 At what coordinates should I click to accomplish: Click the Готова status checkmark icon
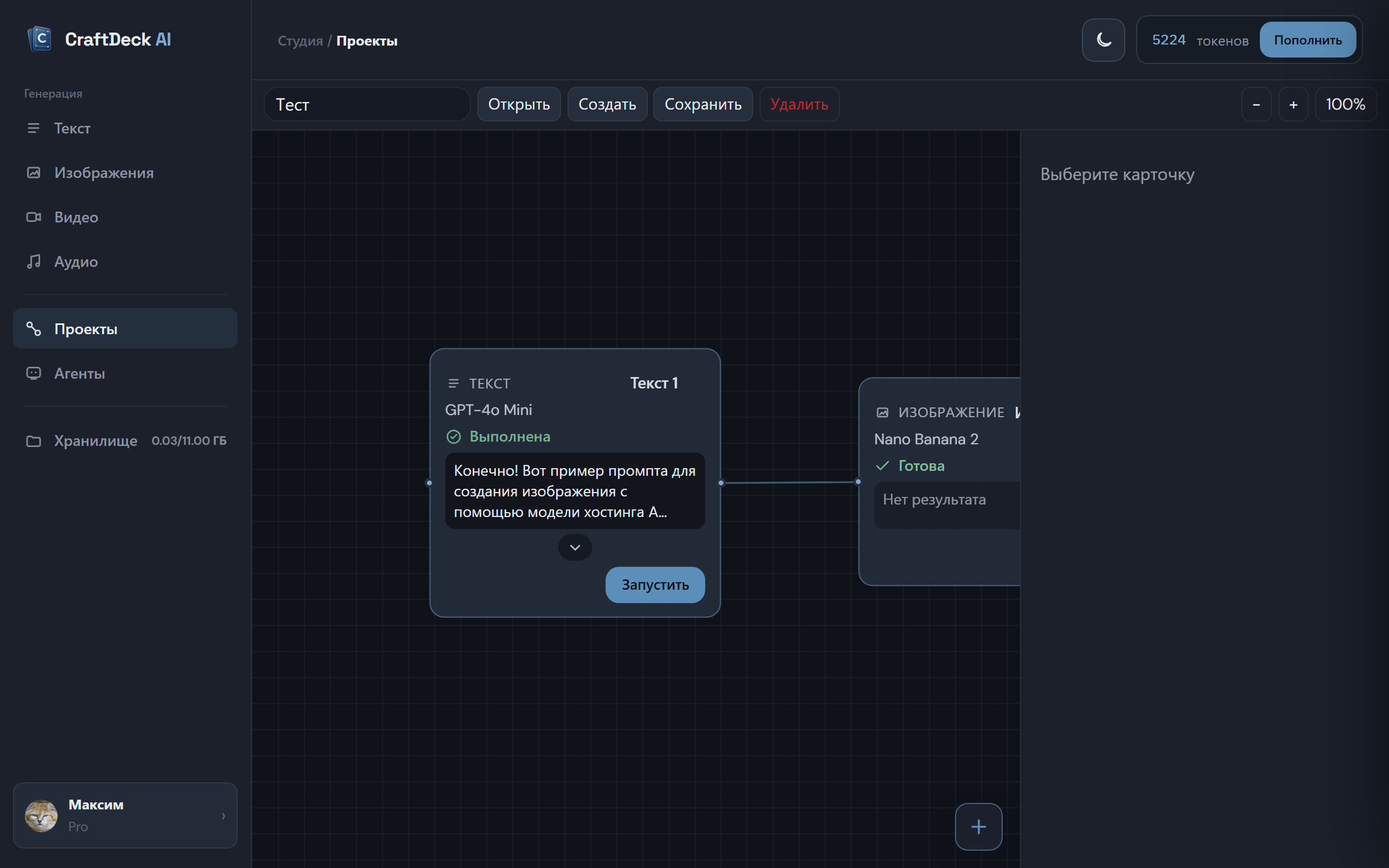882,465
